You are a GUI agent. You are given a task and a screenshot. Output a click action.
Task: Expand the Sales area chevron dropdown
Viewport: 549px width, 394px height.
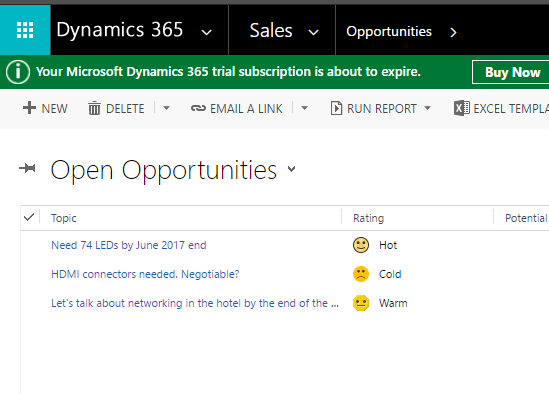pyautogui.click(x=313, y=33)
